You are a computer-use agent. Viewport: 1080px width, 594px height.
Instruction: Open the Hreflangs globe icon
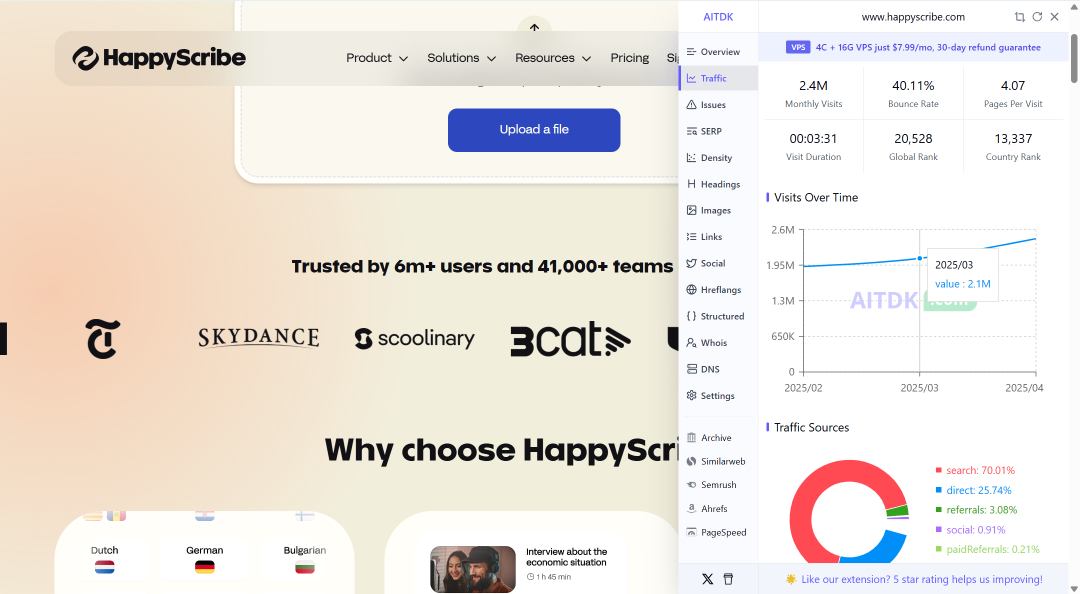click(692, 289)
